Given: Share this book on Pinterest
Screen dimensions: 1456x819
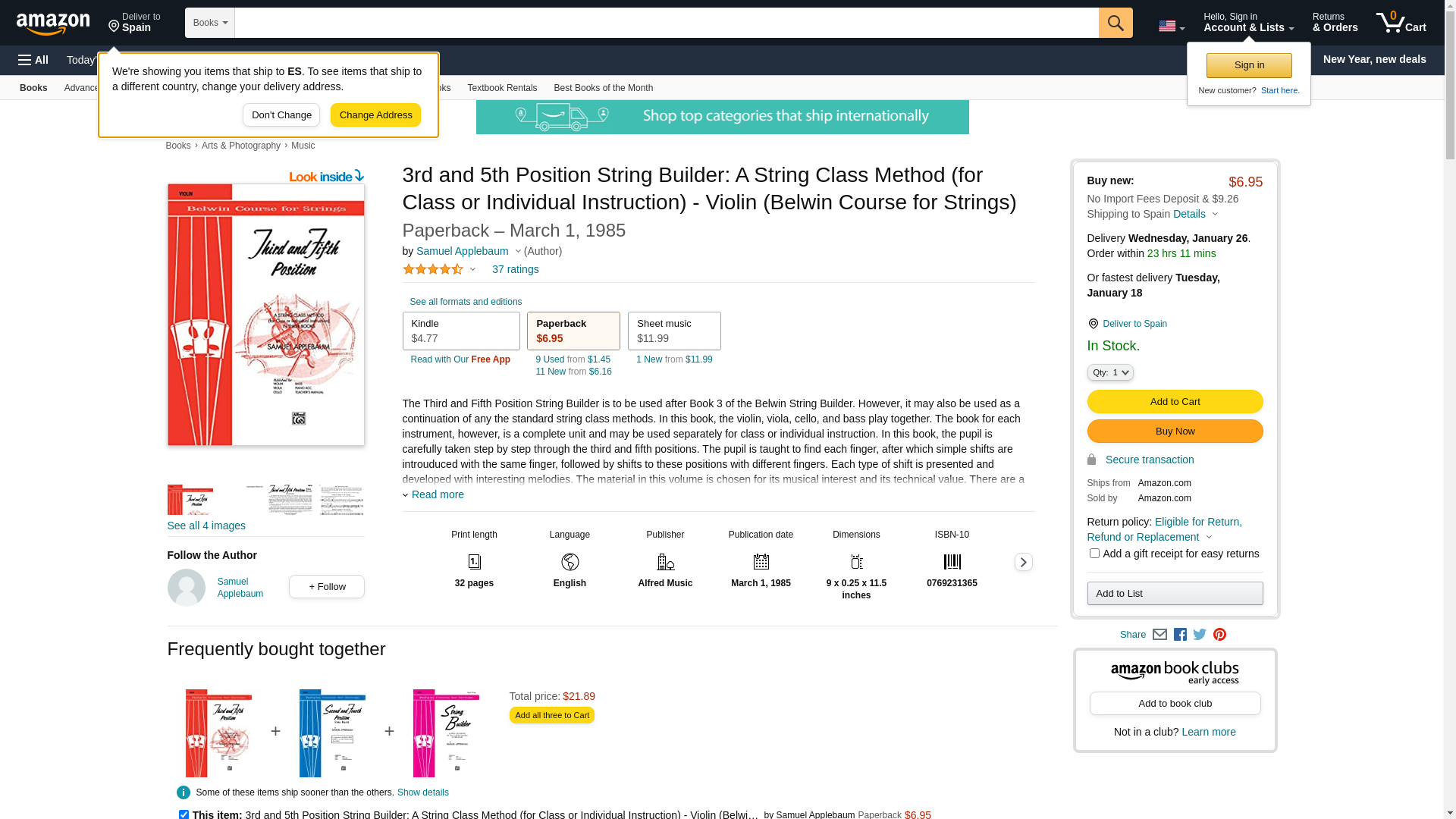Looking at the screenshot, I should tap(1219, 635).
